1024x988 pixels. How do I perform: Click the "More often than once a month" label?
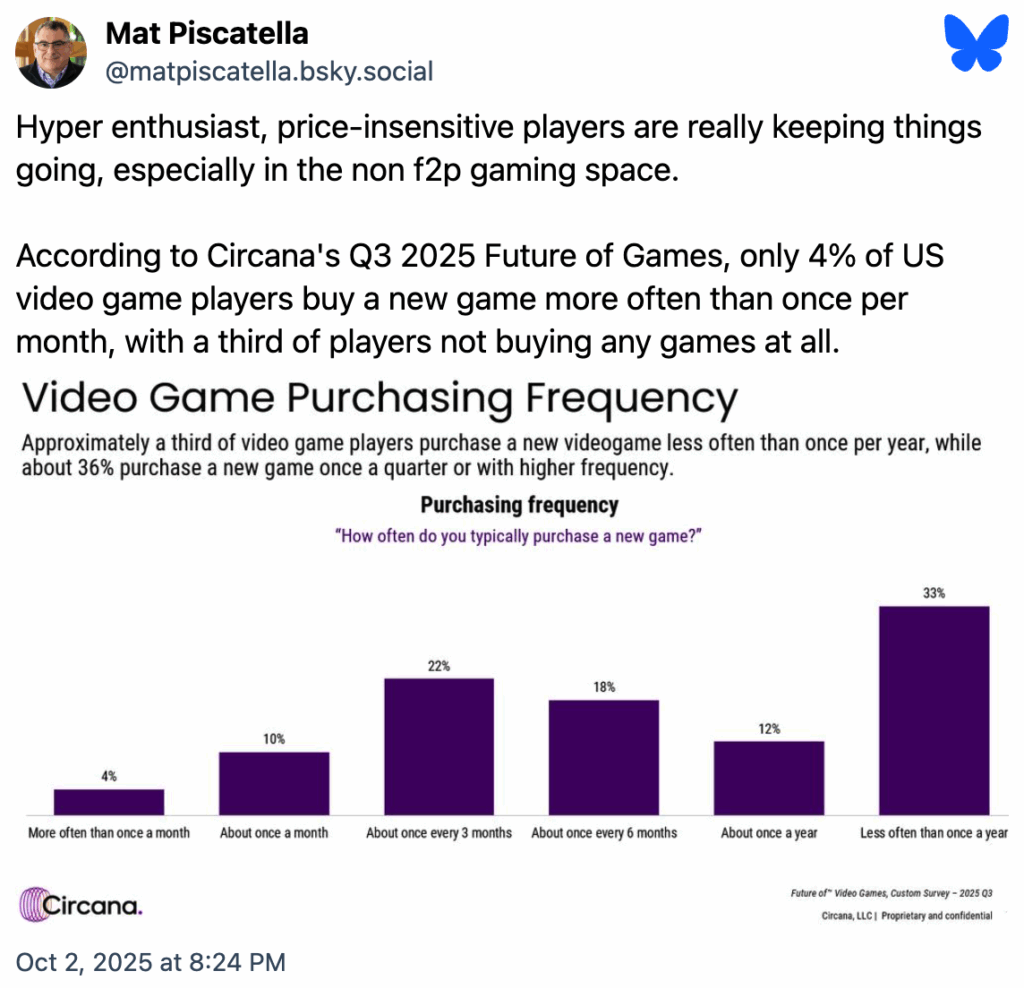point(109,833)
